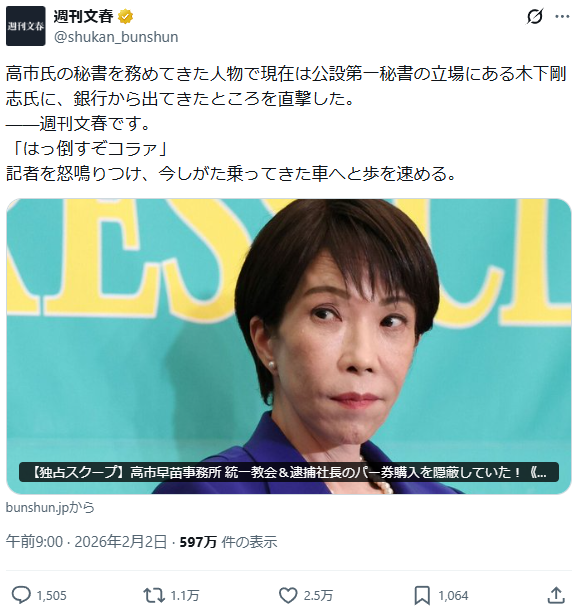Click the 2.5万 likes count

click(x=318, y=596)
